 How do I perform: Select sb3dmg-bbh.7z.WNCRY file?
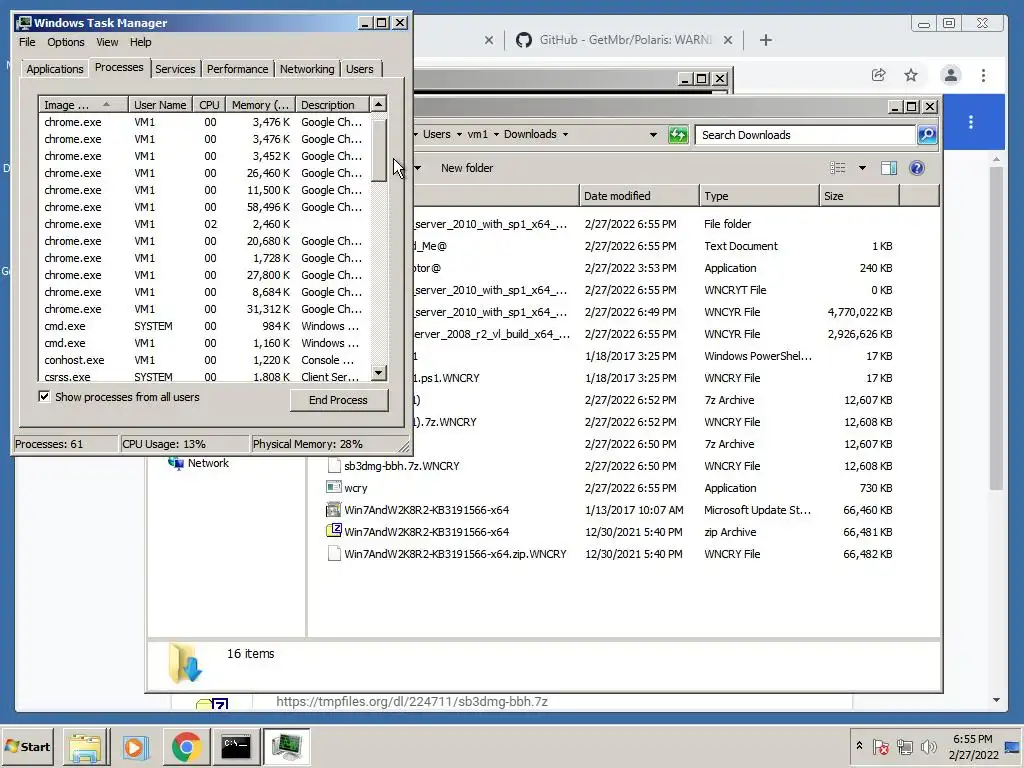point(402,466)
